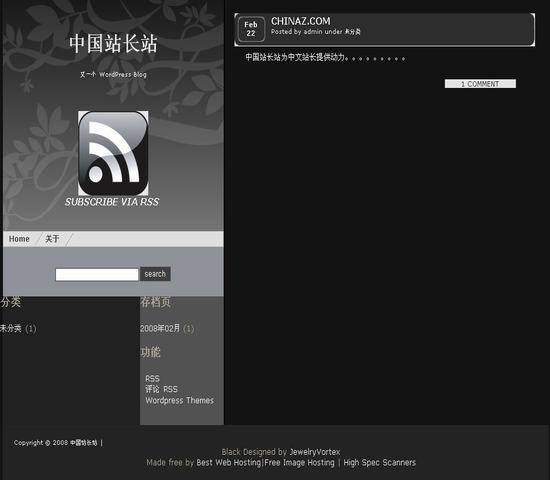
Task: Open the Best Web Hosting link
Action: point(229,463)
